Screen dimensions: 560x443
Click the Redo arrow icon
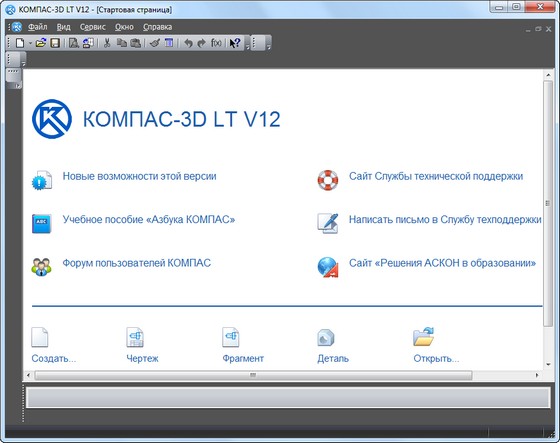point(202,43)
